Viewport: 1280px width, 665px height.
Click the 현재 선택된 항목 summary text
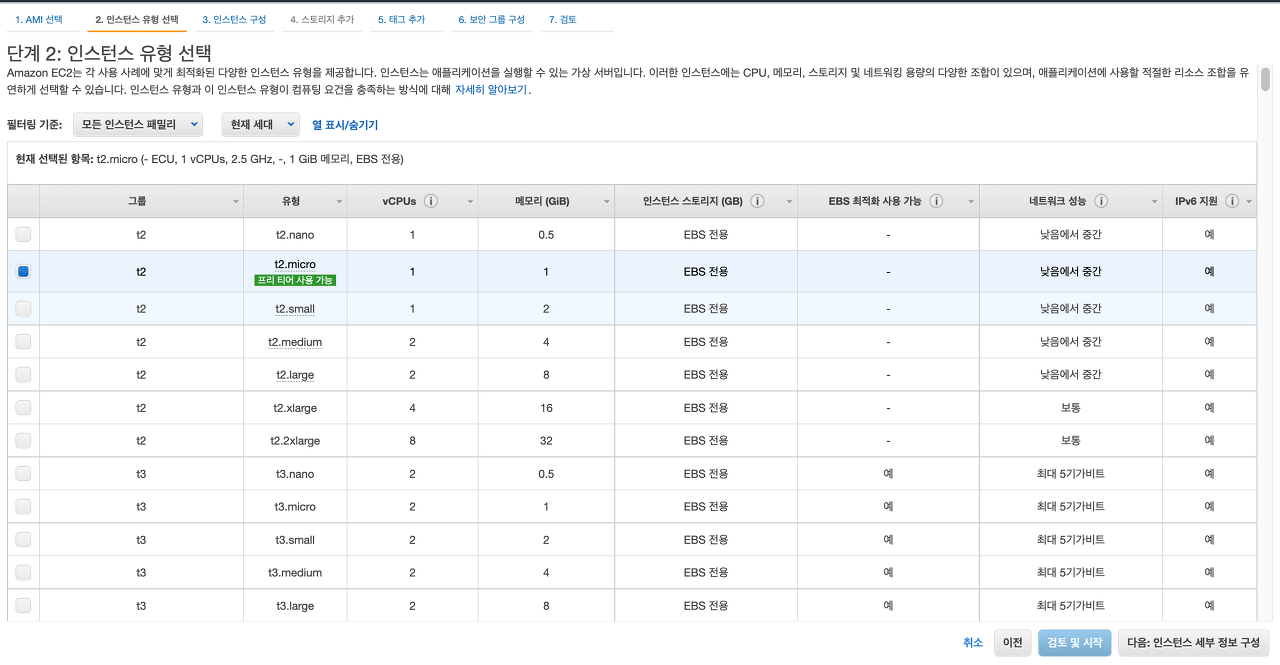point(210,159)
